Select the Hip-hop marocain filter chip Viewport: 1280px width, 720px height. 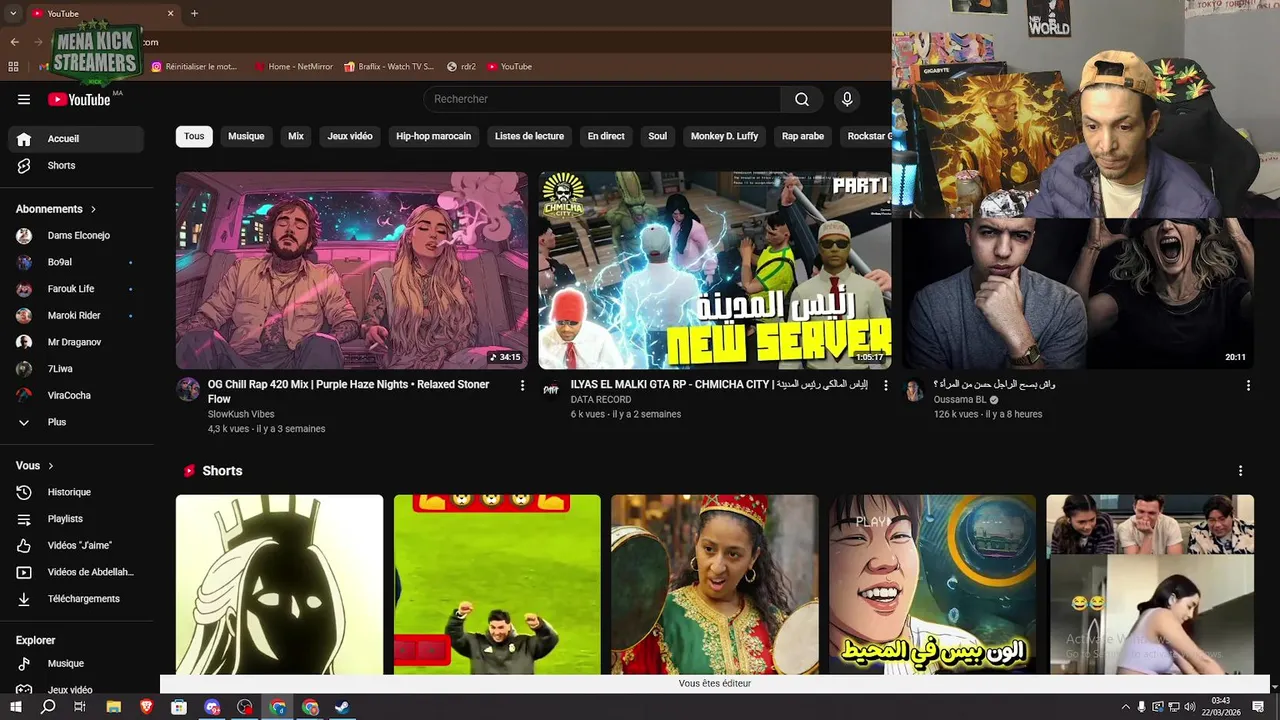click(433, 136)
